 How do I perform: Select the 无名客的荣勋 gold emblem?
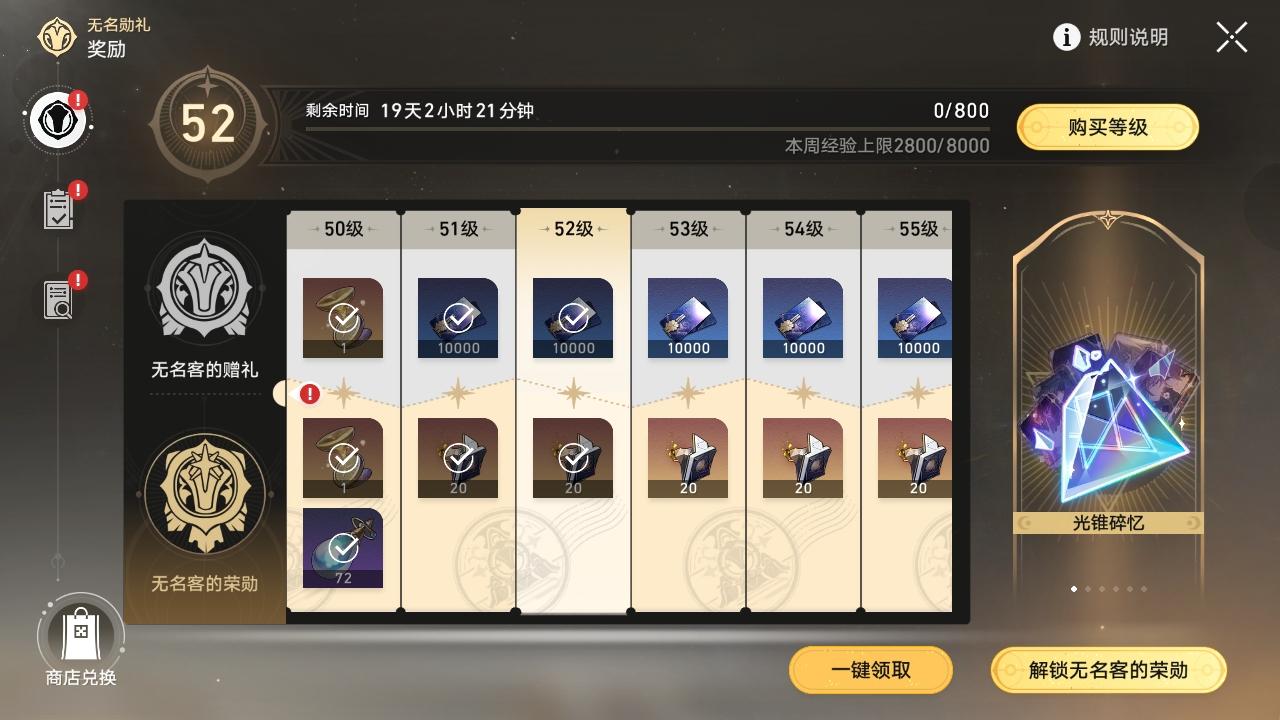pos(205,492)
